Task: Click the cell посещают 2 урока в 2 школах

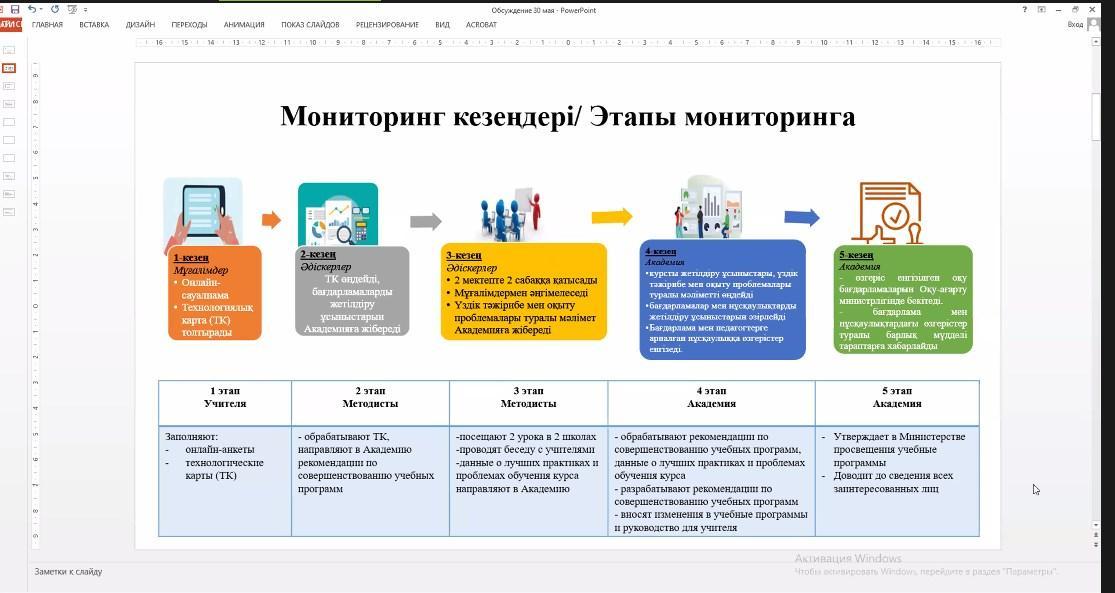Action: pos(528,481)
